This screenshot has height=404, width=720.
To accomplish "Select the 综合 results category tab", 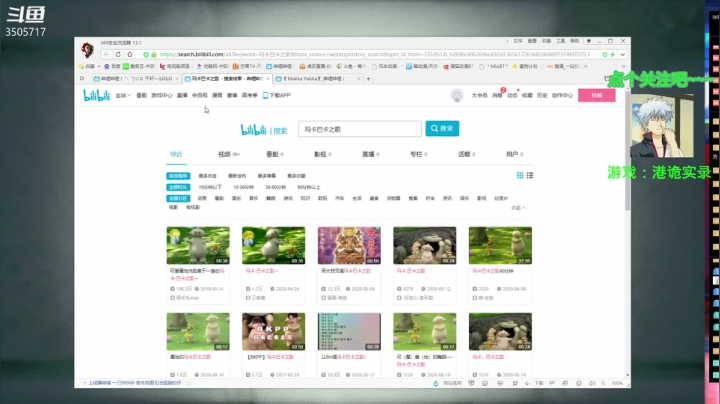I will (x=176, y=154).
